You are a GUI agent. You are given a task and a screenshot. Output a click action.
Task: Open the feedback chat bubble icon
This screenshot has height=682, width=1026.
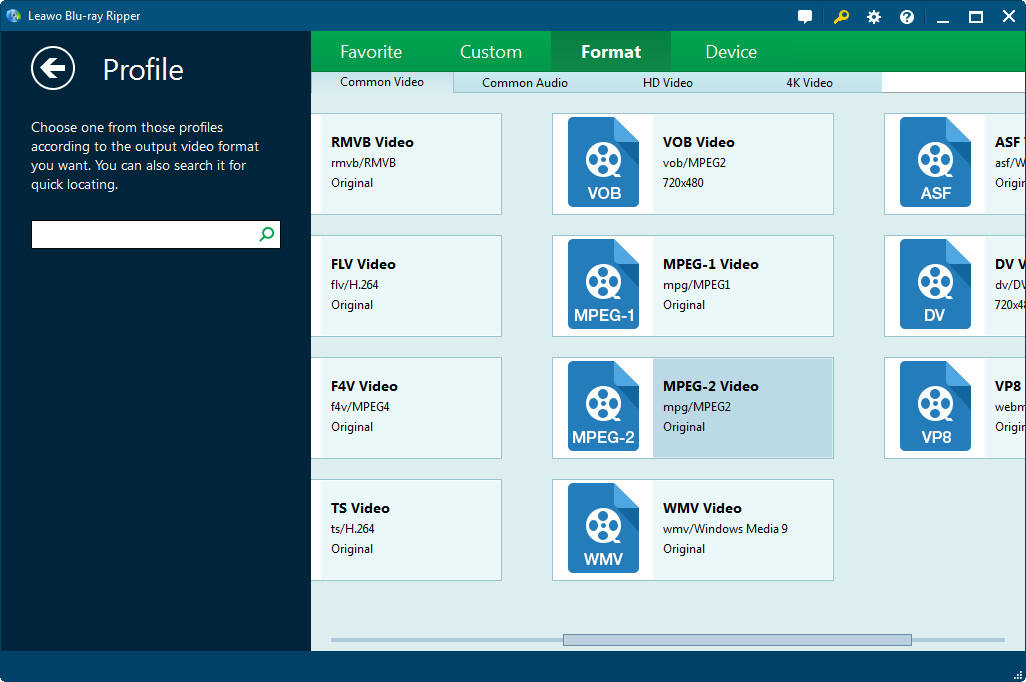[805, 17]
